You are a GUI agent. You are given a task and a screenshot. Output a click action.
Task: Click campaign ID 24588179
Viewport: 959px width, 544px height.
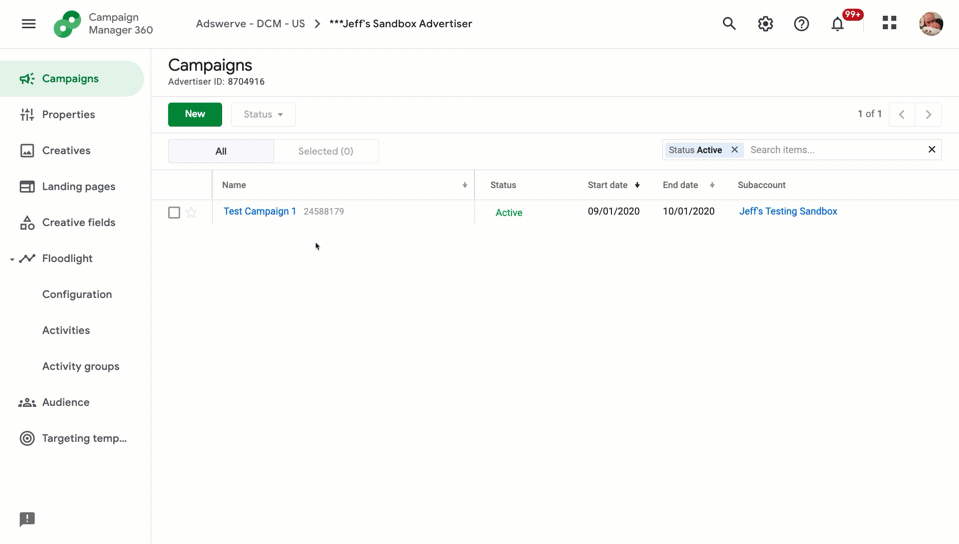[x=324, y=211]
